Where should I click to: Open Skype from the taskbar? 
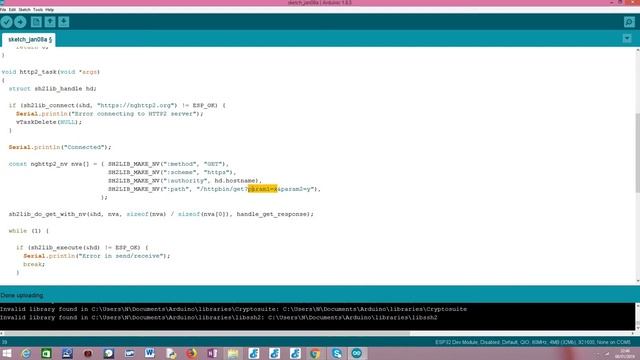336,353
